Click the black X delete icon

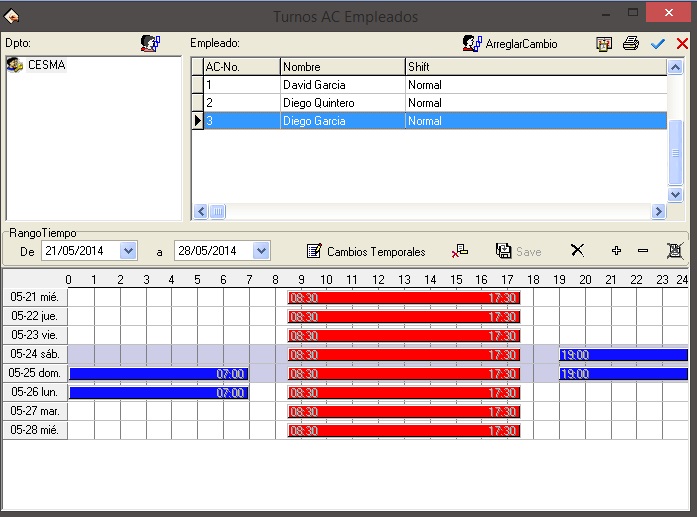577,251
